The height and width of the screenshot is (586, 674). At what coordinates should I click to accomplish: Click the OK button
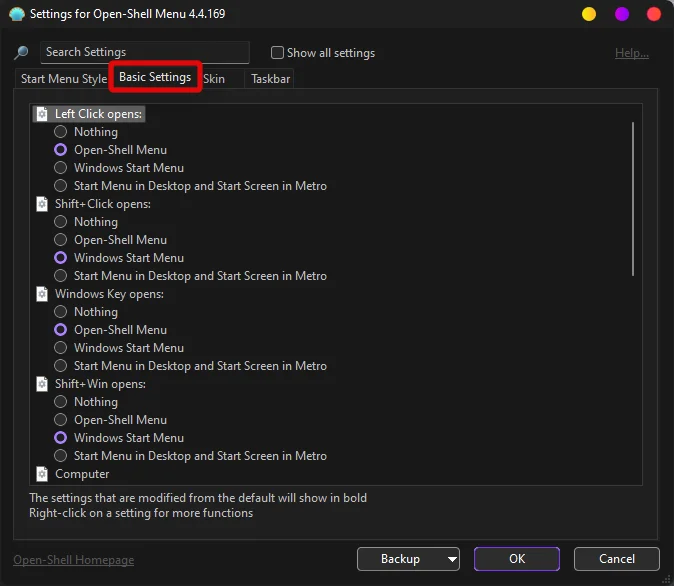pyautogui.click(x=517, y=559)
